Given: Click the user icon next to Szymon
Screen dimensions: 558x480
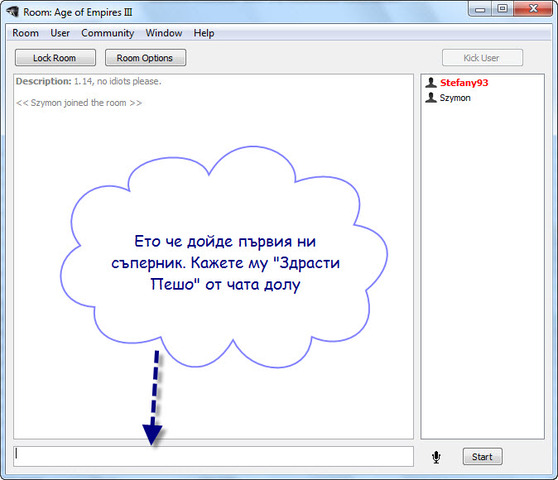Looking at the screenshot, I should [x=431, y=97].
